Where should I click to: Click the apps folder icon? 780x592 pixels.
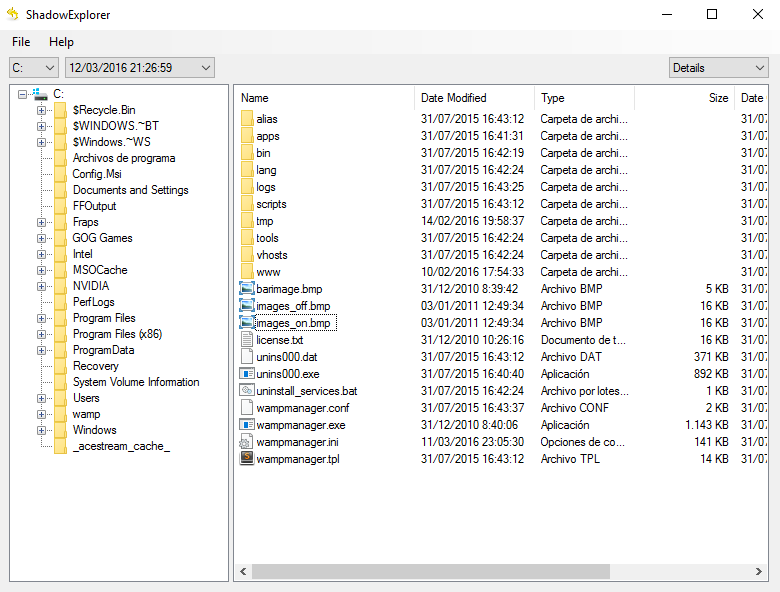(x=247, y=135)
